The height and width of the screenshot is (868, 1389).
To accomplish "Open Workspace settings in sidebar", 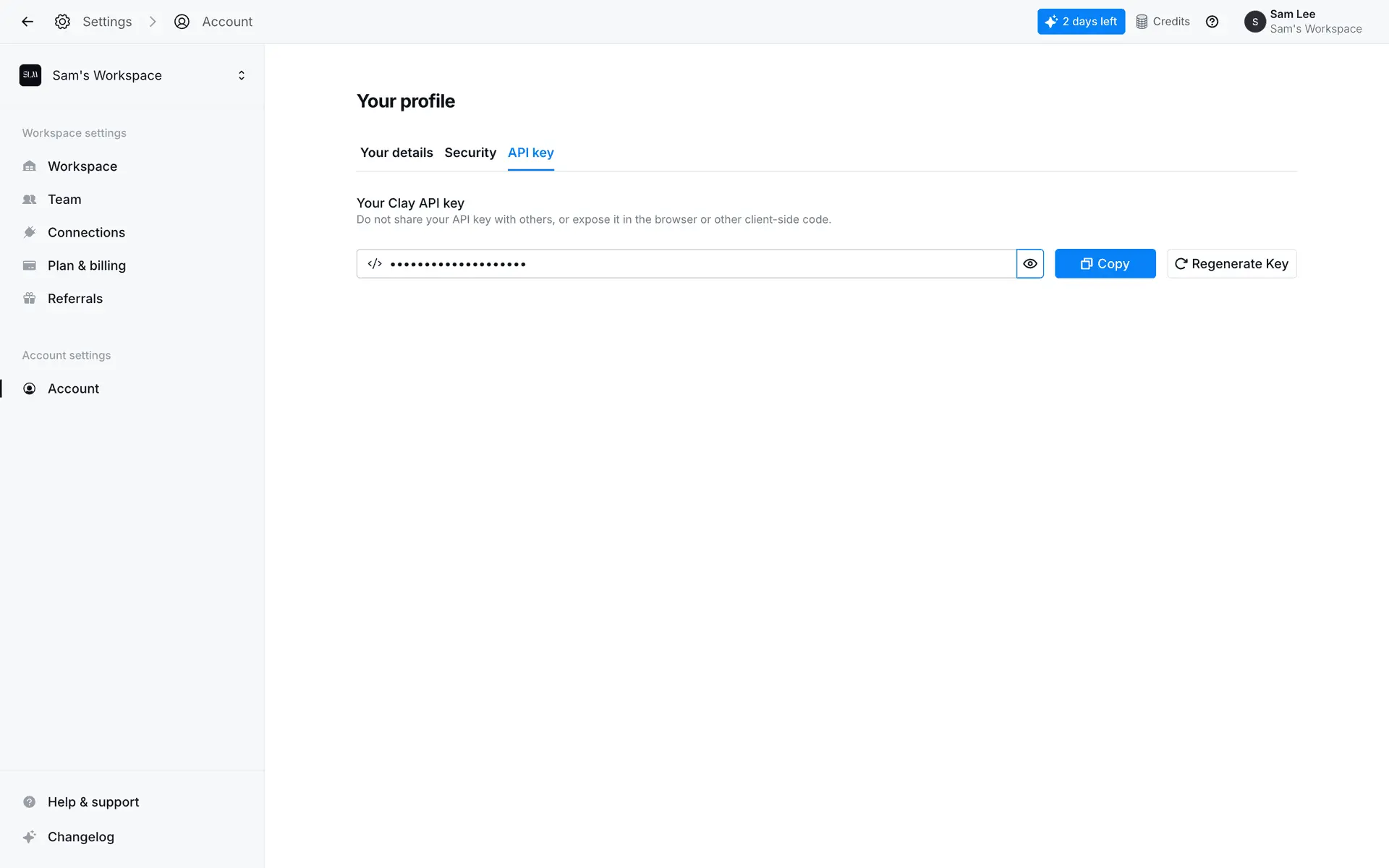I will point(82,166).
